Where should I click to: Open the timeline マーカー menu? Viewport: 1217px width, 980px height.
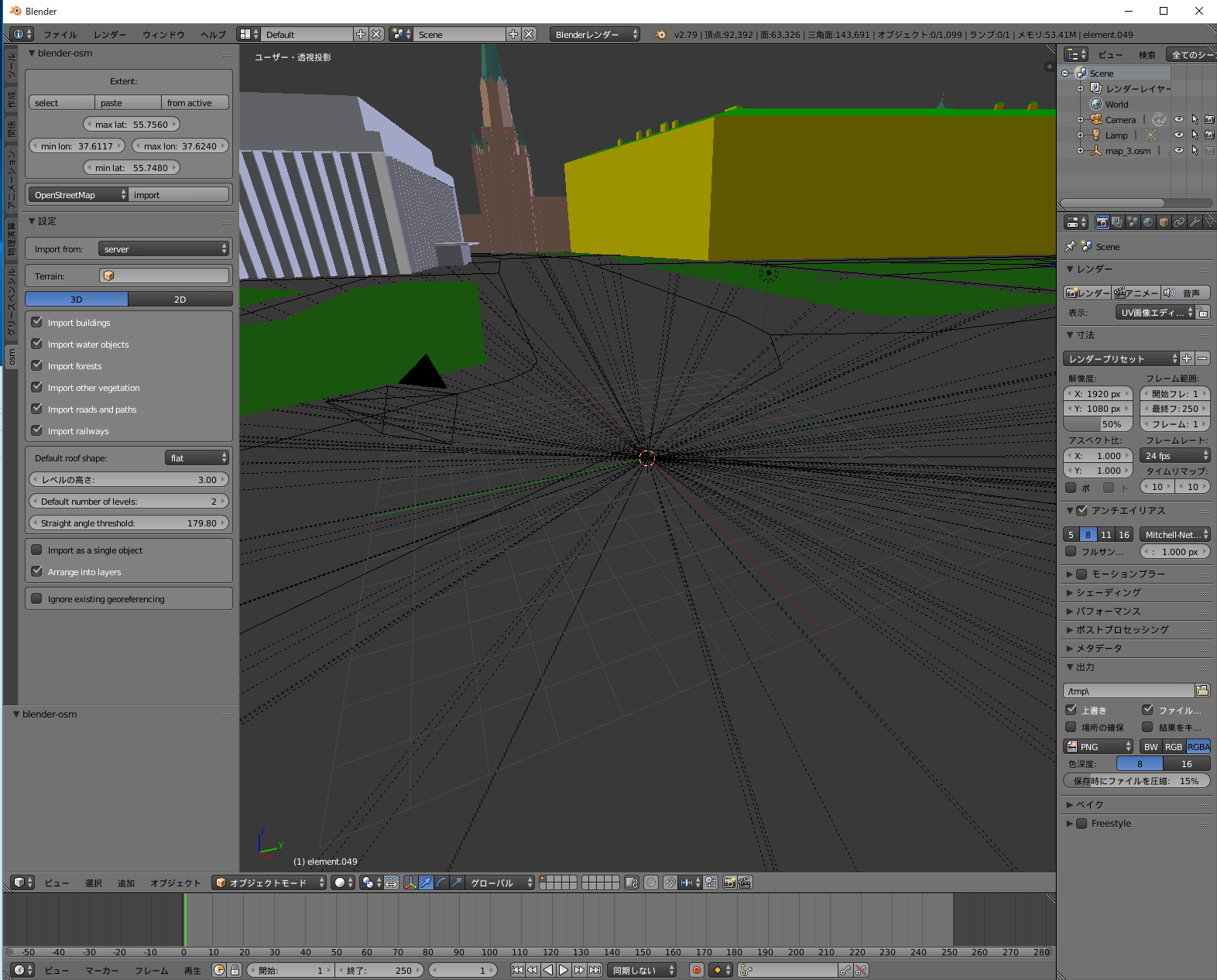[102, 970]
